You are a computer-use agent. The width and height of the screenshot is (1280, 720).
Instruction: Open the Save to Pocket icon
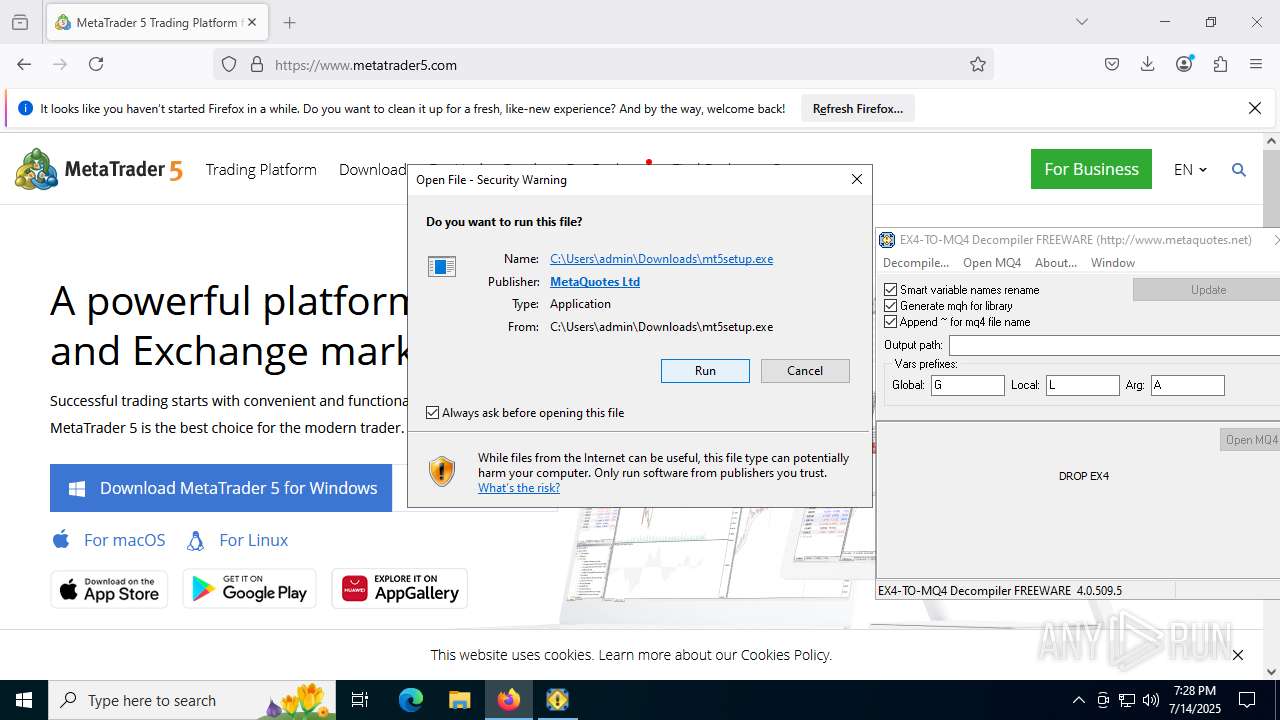(x=1112, y=64)
